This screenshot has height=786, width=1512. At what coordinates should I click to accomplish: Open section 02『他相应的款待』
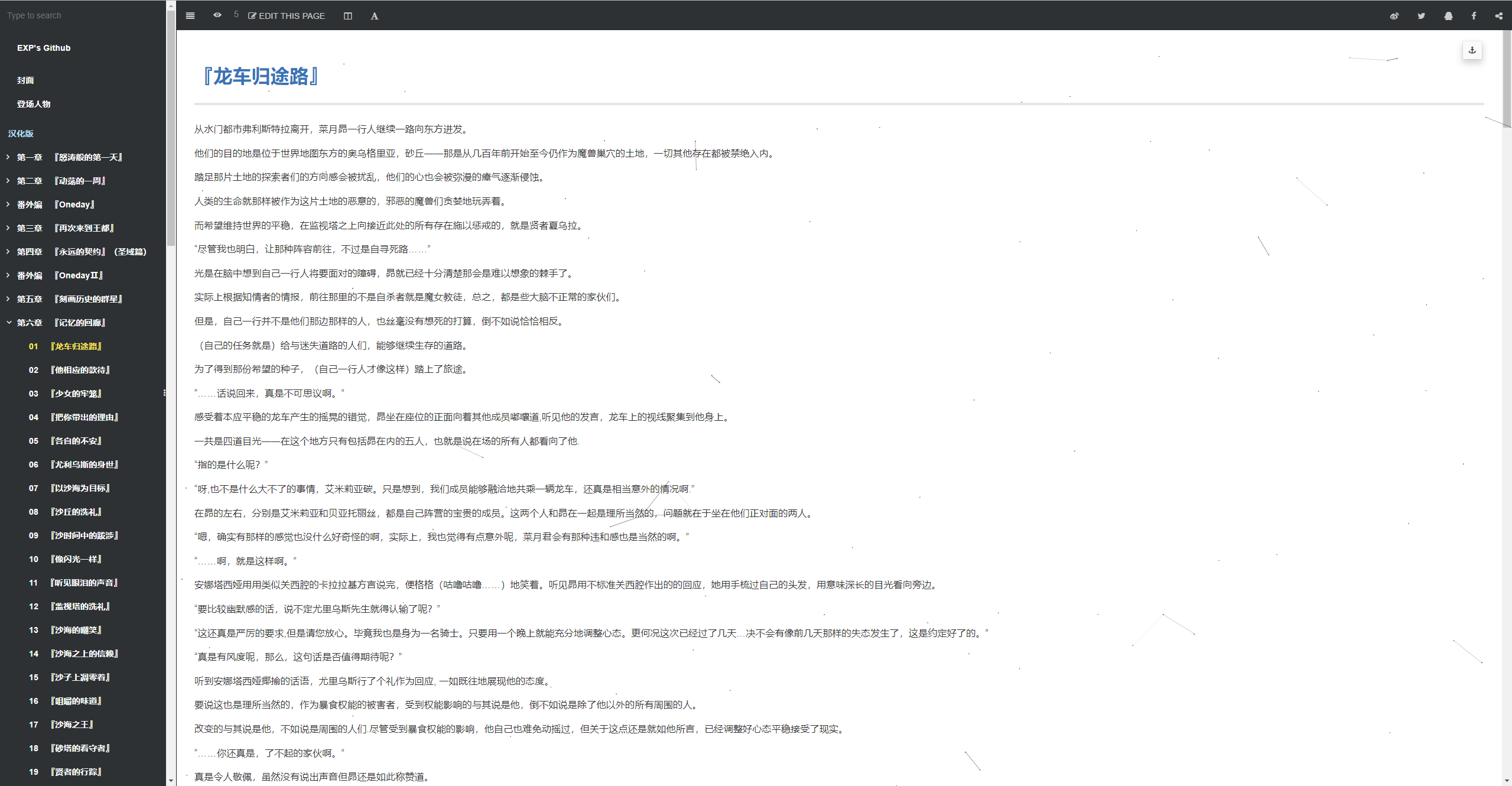click(x=80, y=370)
